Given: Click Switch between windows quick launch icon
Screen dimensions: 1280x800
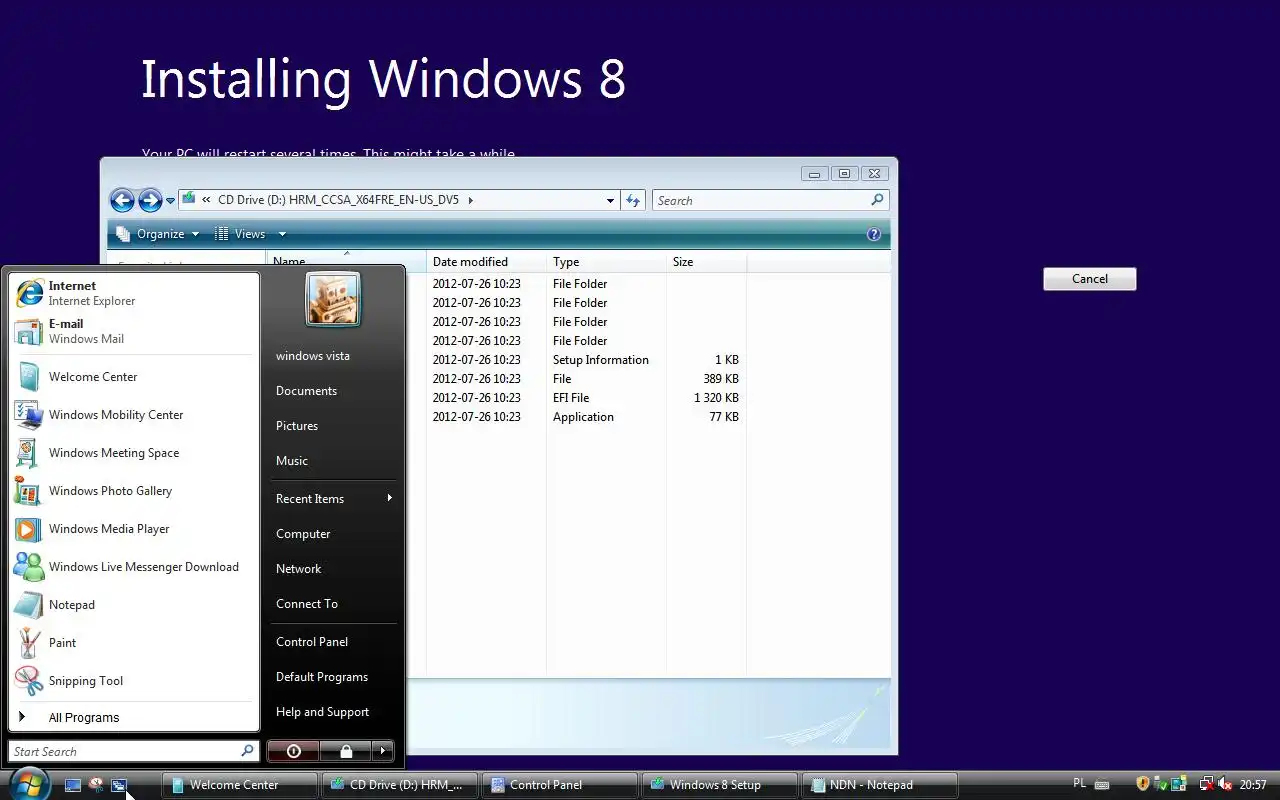Looking at the screenshot, I should click(x=119, y=785).
